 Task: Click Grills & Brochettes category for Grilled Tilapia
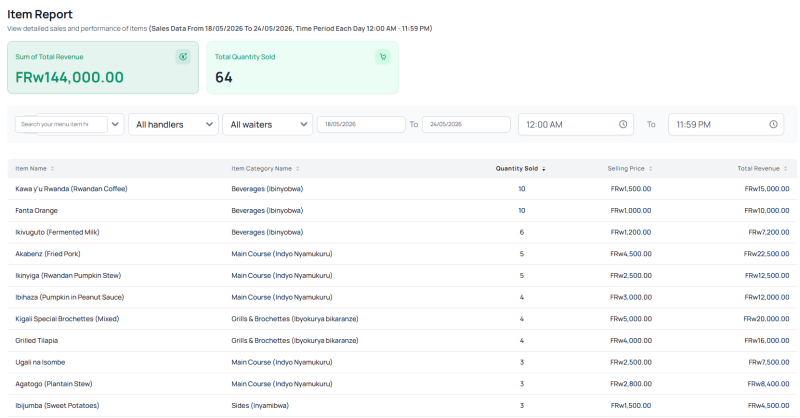(295, 340)
